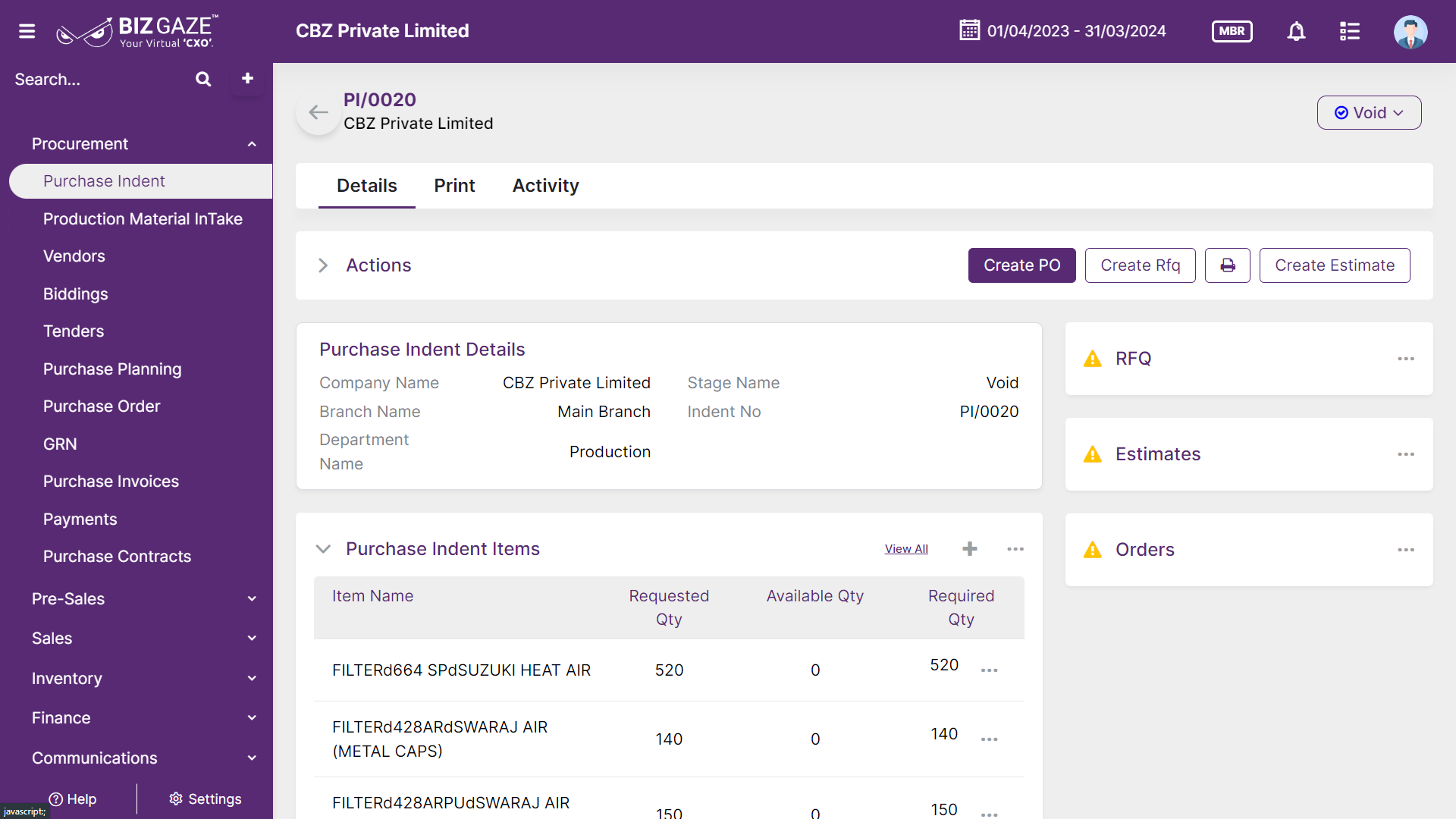The image size is (1456, 819).
Task: Click the Available Qty column header
Action: click(815, 596)
